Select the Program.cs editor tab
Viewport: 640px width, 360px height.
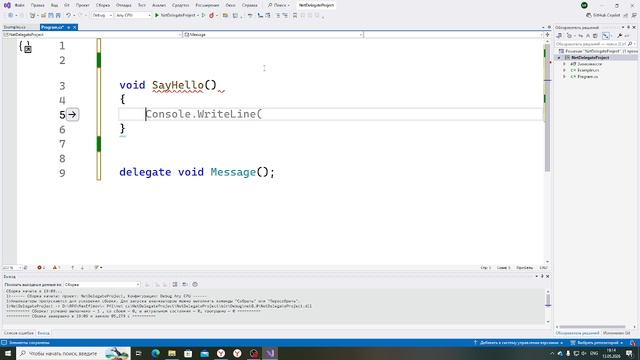(x=53, y=27)
